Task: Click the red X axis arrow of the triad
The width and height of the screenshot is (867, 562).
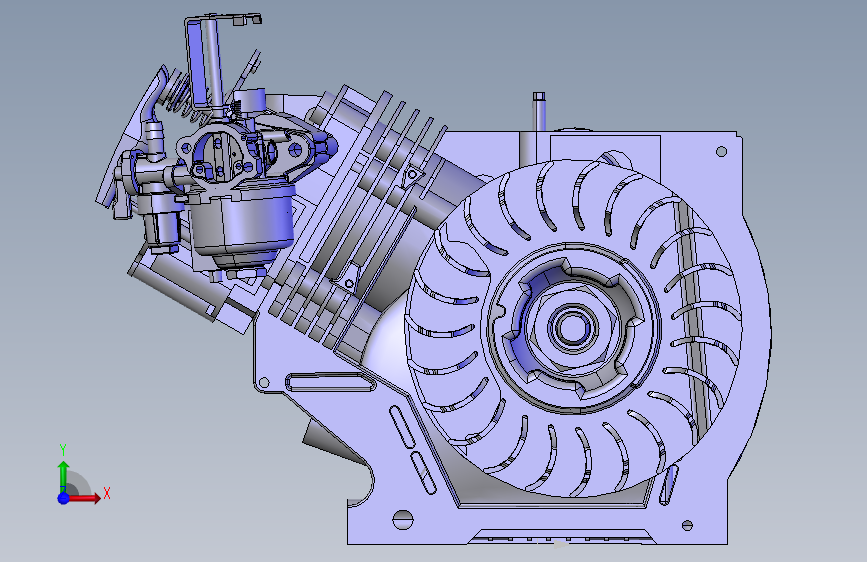Action: (84, 498)
